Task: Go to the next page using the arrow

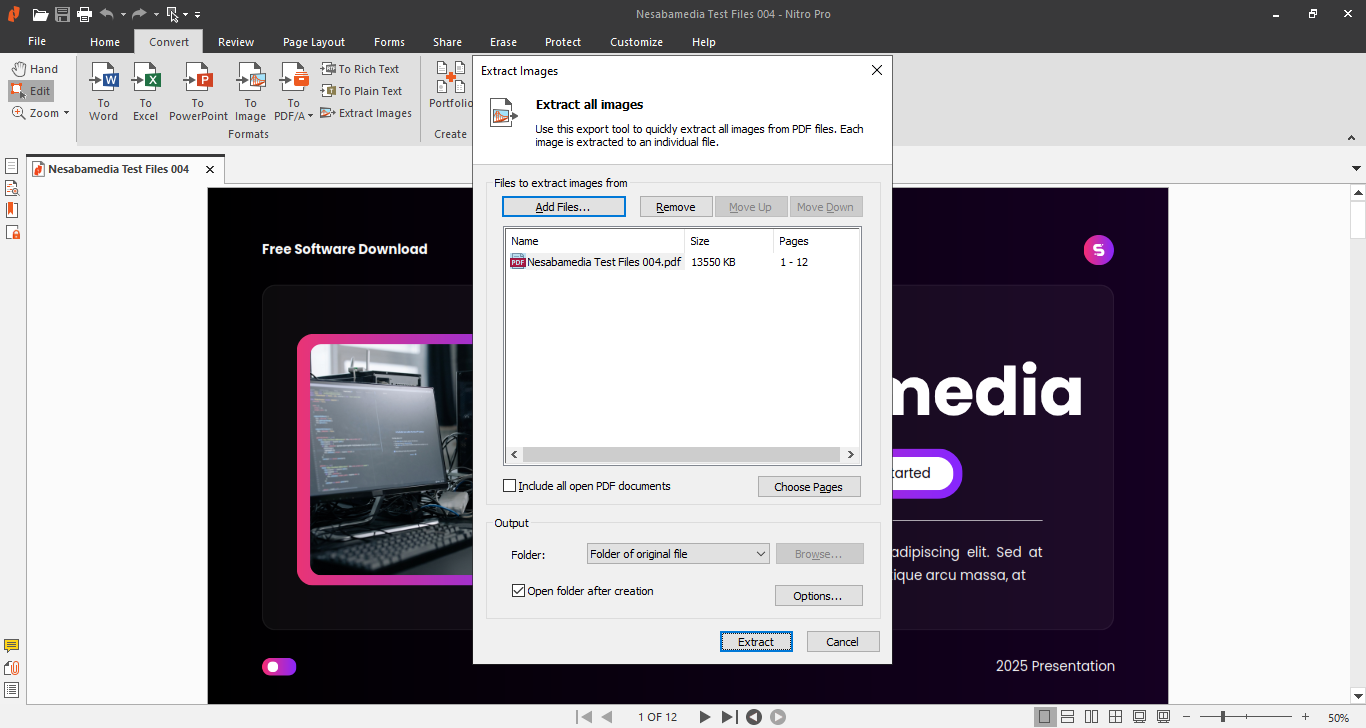Action: 704,717
